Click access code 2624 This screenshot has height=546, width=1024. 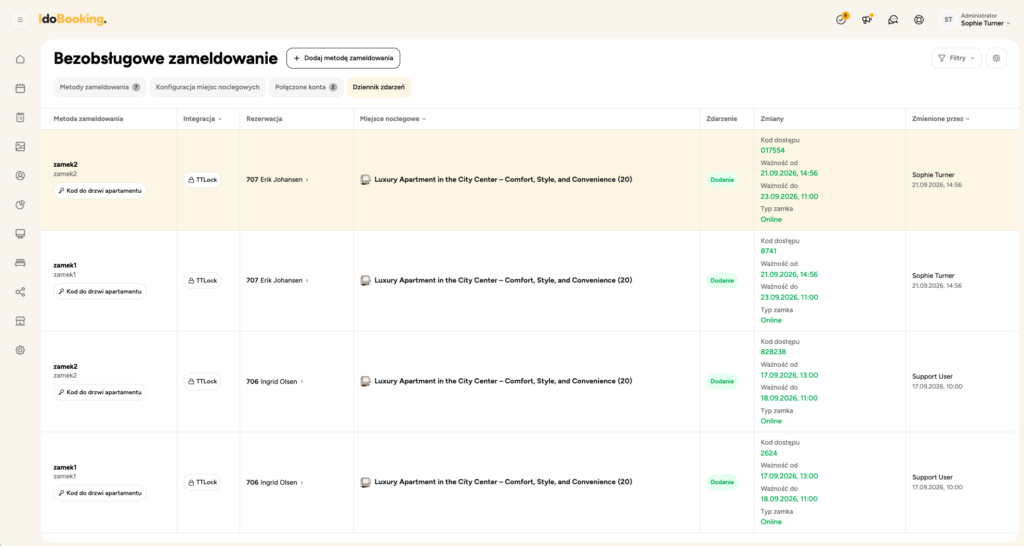[769, 453]
